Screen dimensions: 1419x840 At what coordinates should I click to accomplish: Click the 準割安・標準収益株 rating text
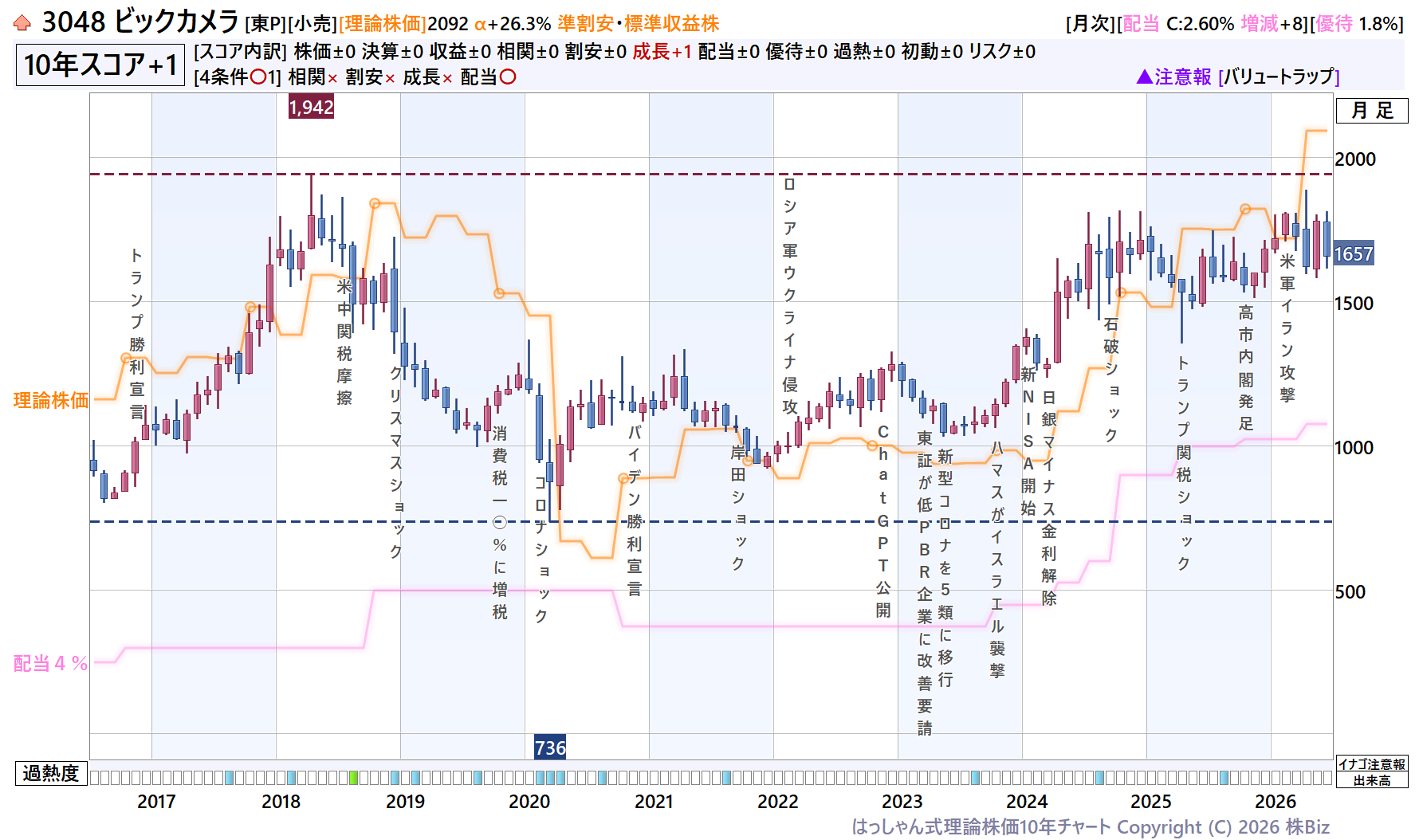click(x=639, y=24)
